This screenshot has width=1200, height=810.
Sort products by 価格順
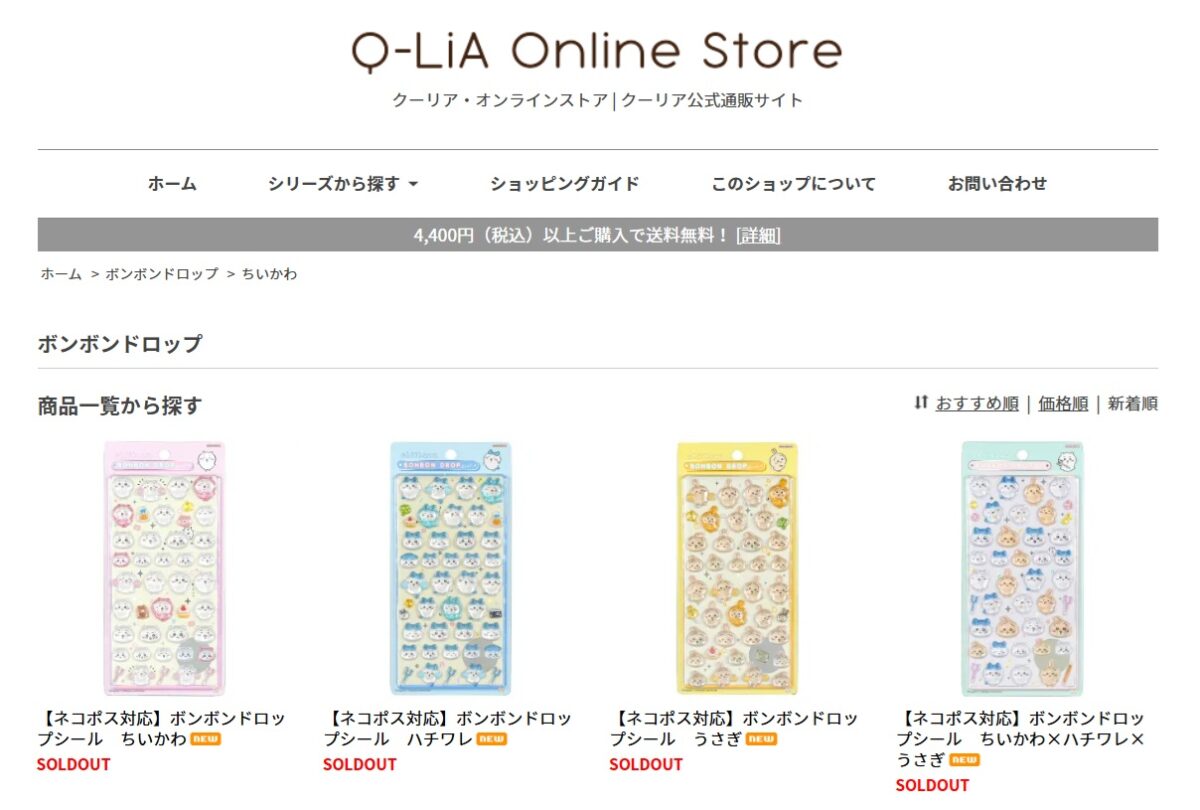pyautogui.click(x=1063, y=404)
